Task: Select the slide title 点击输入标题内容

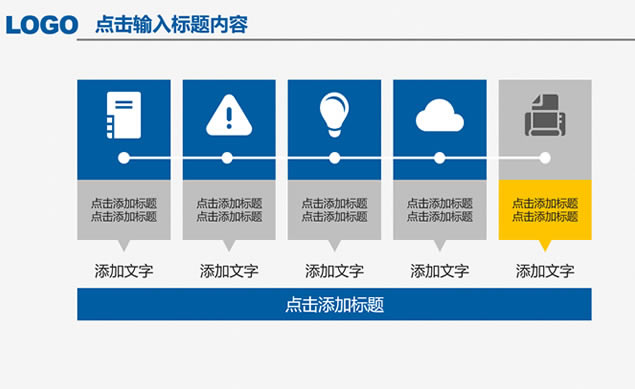Action: point(171,25)
